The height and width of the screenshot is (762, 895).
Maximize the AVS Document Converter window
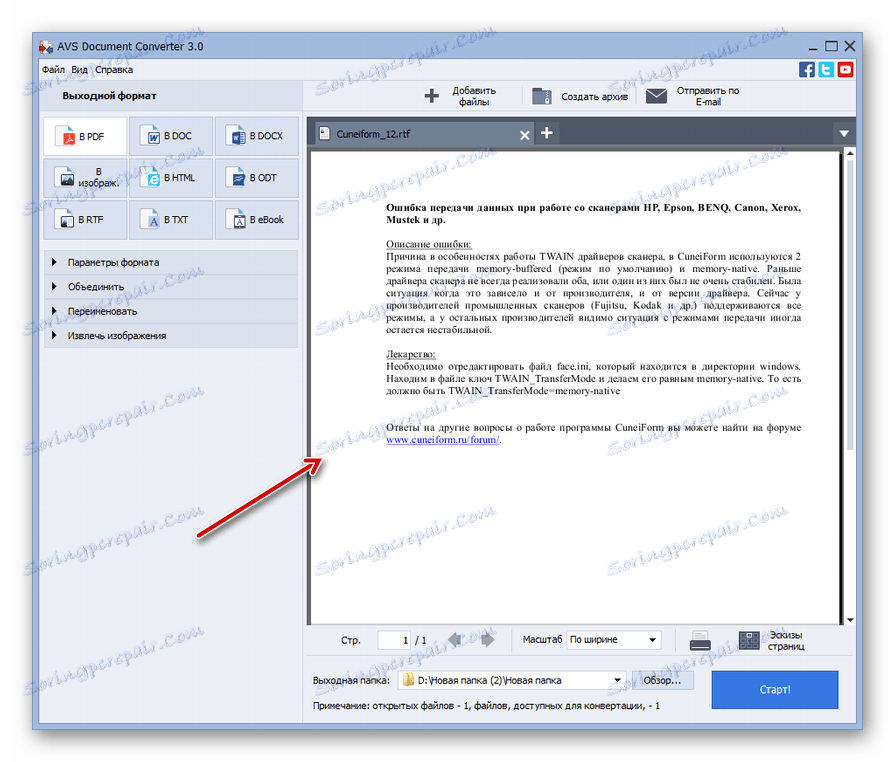tap(832, 46)
